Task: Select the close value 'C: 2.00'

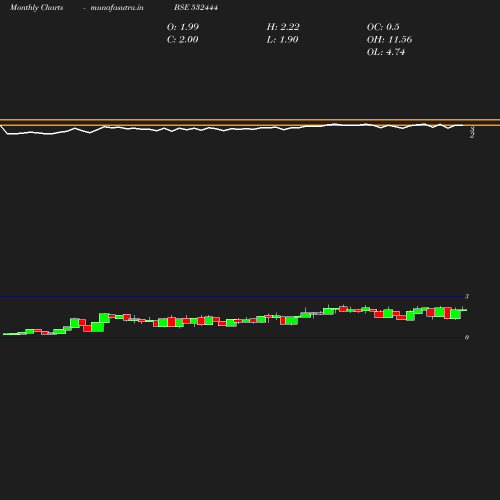Action: (182, 39)
